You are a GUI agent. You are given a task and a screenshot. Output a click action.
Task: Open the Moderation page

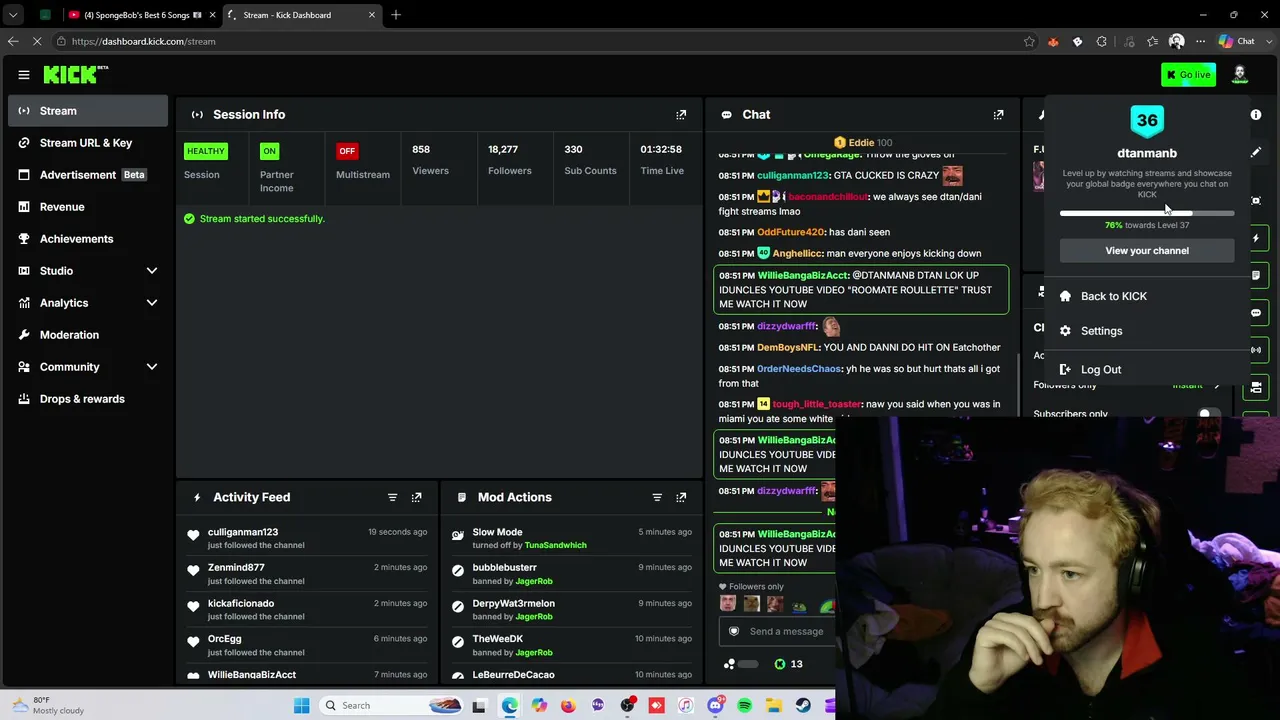point(88,335)
